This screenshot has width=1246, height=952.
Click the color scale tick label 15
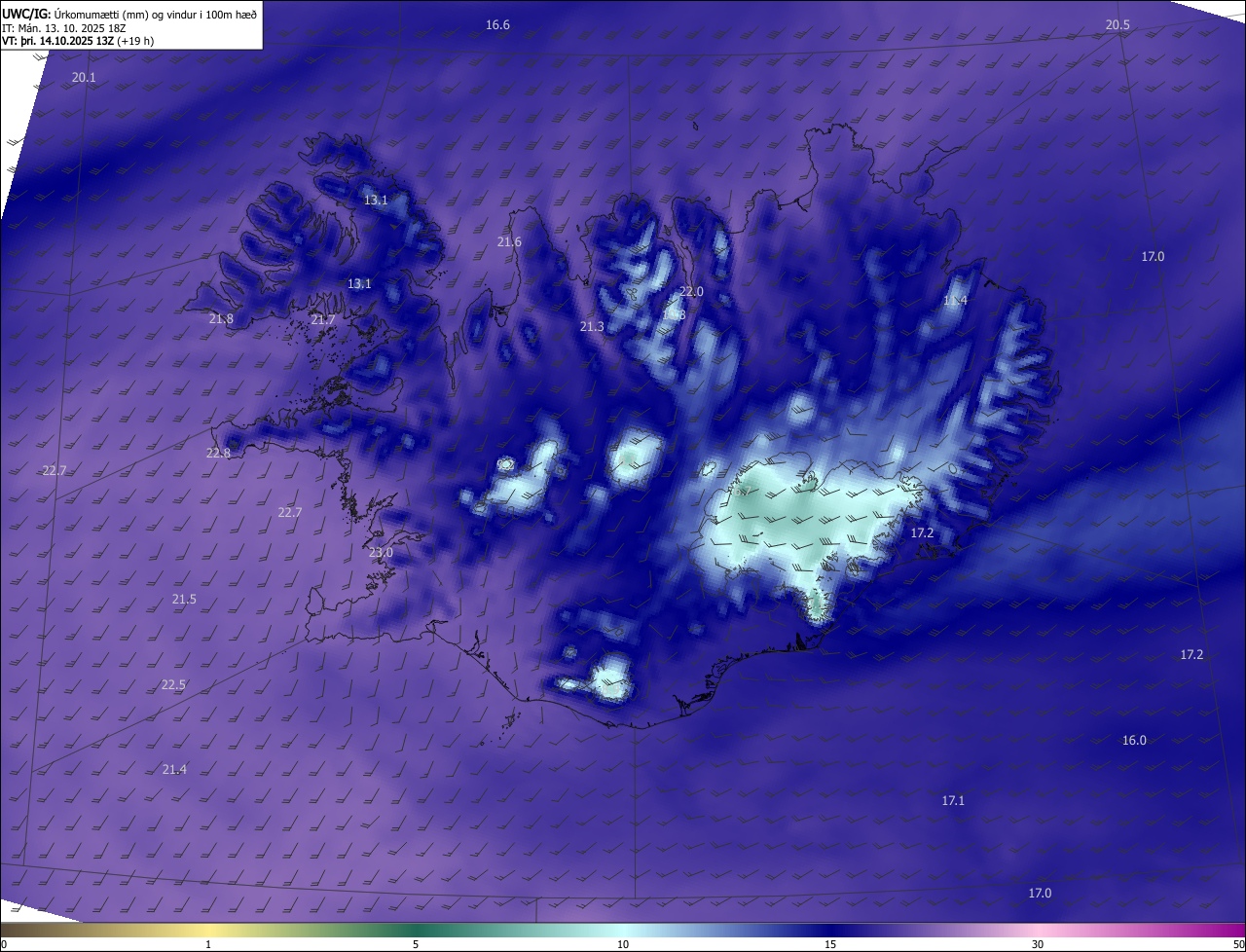(830, 944)
